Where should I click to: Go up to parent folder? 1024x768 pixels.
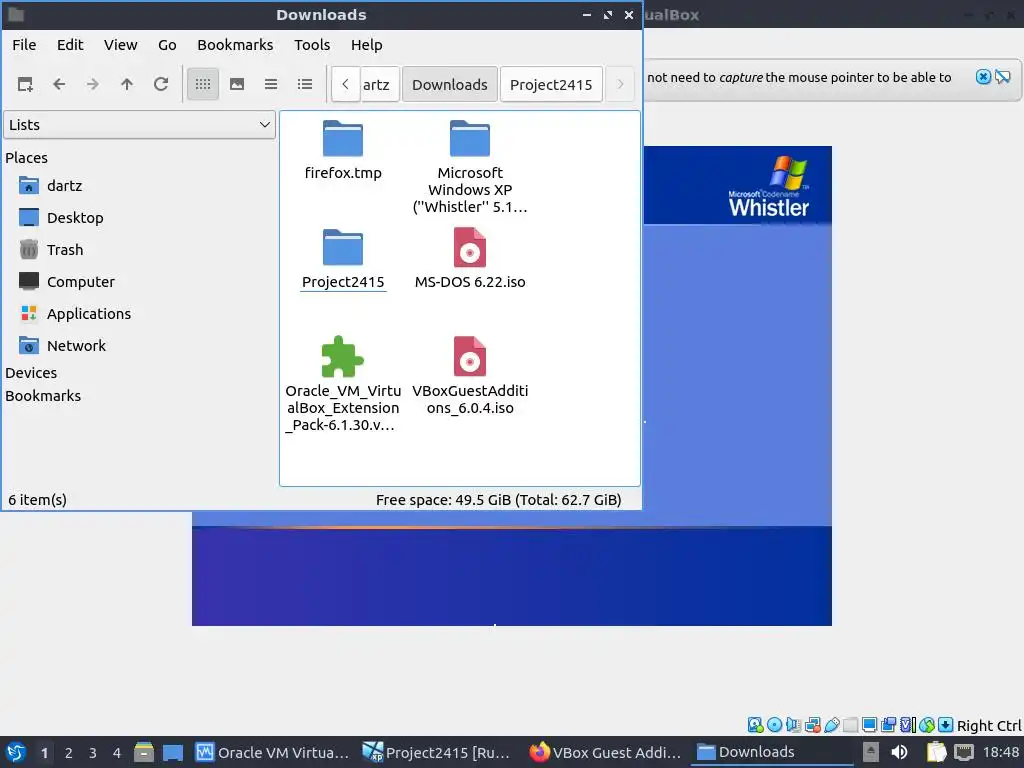coord(127,84)
